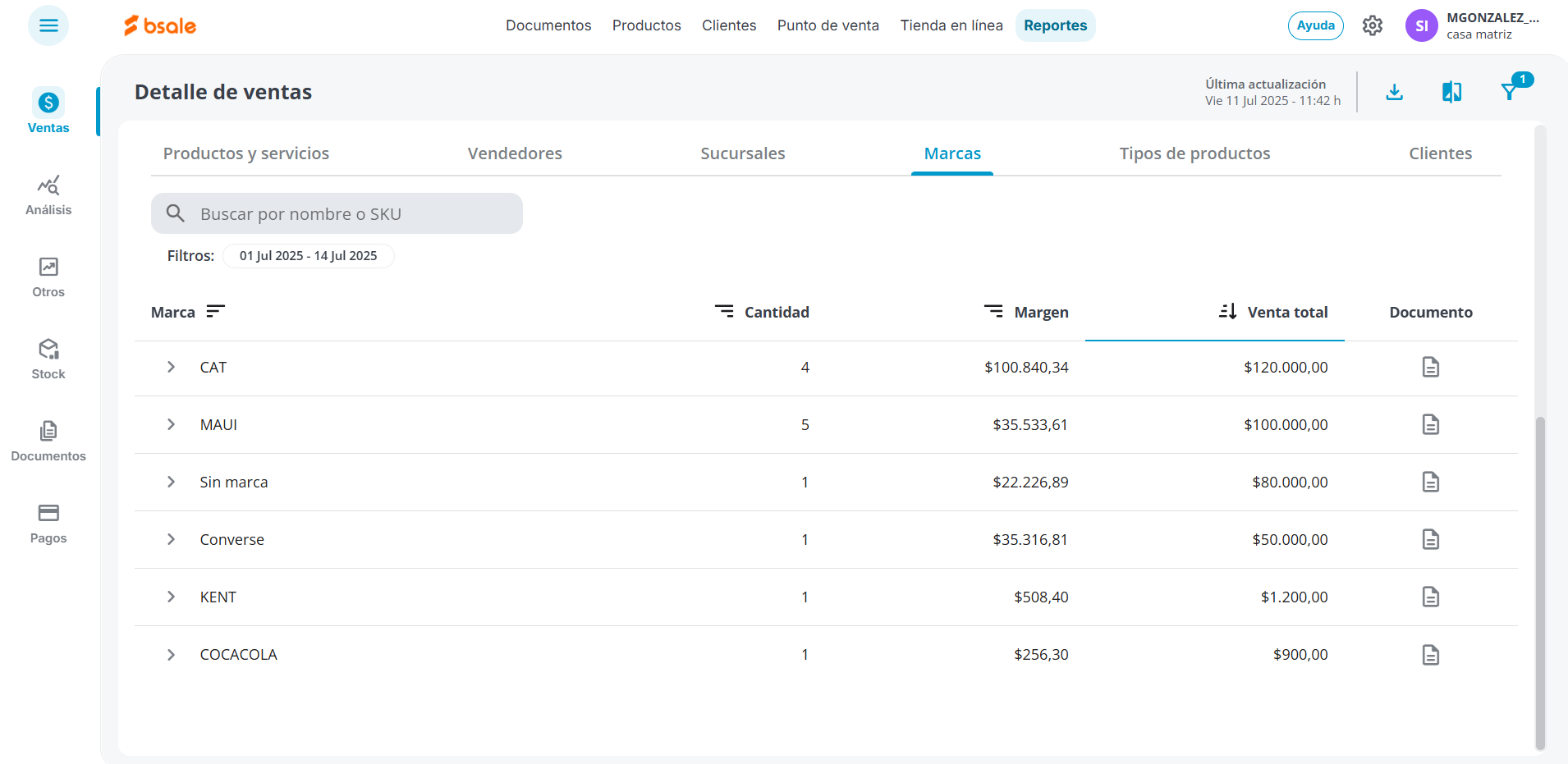Viewport: 1568px width, 764px height.
Task: Click Sin marca margin $22.226,89
Action: click(1030, 482)
